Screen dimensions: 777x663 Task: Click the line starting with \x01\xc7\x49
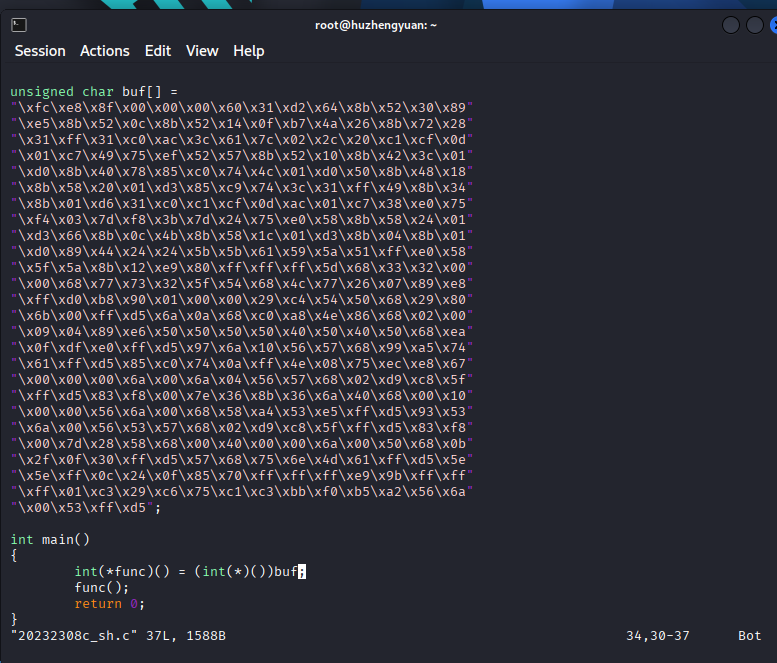tap(242, 156)
